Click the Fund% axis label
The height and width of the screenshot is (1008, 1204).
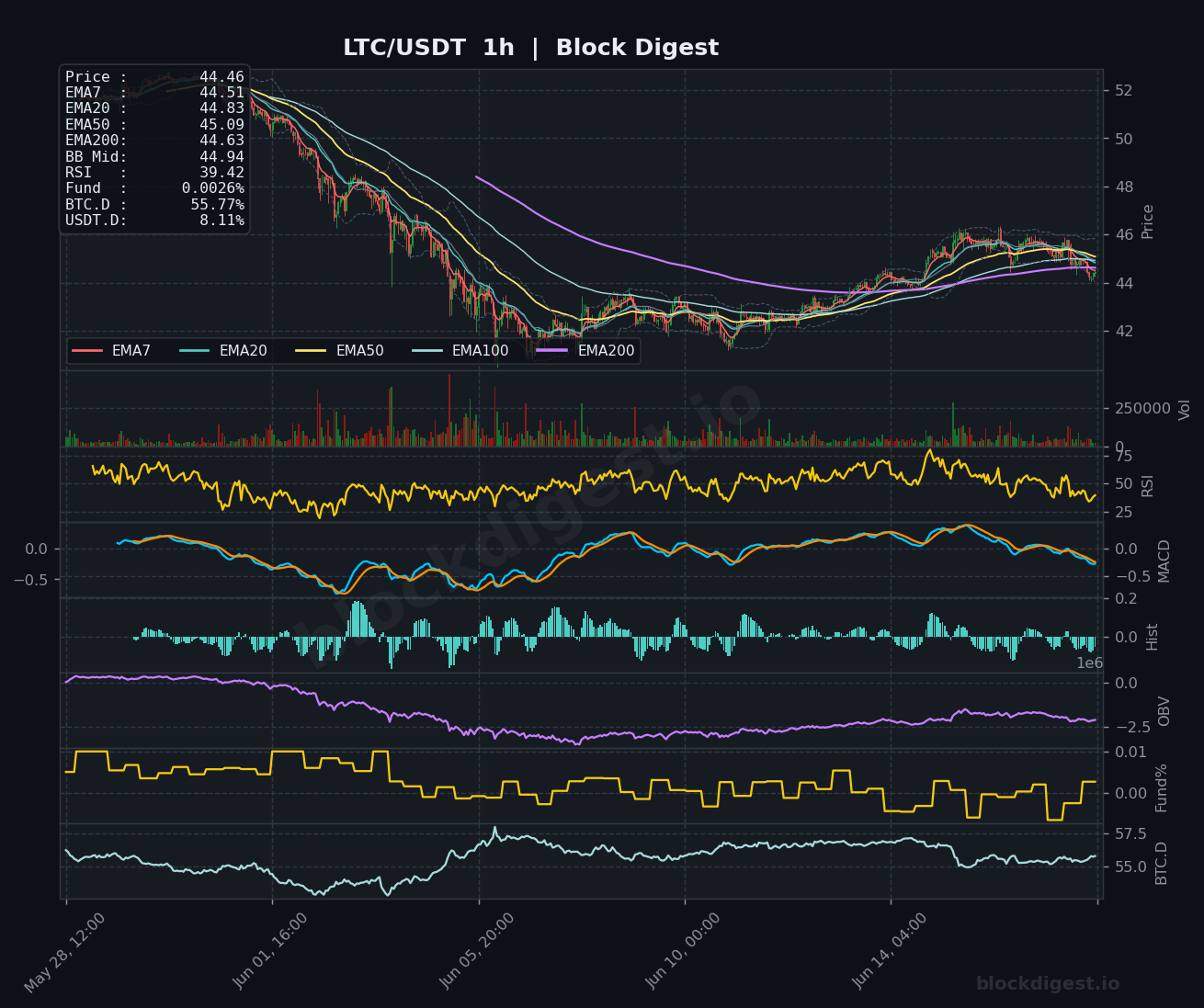point(1162,787)
